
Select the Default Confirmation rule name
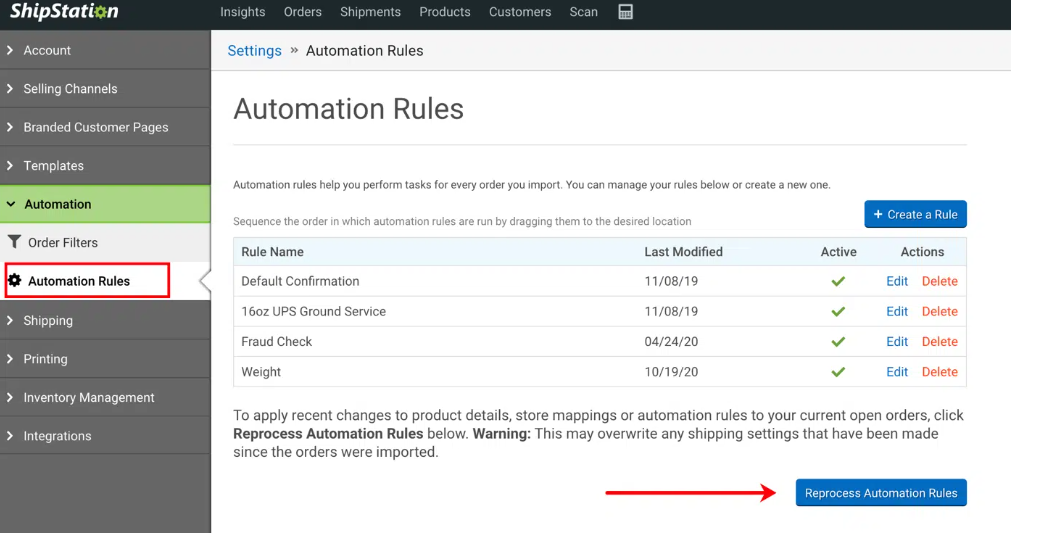[x=300, y=281]
